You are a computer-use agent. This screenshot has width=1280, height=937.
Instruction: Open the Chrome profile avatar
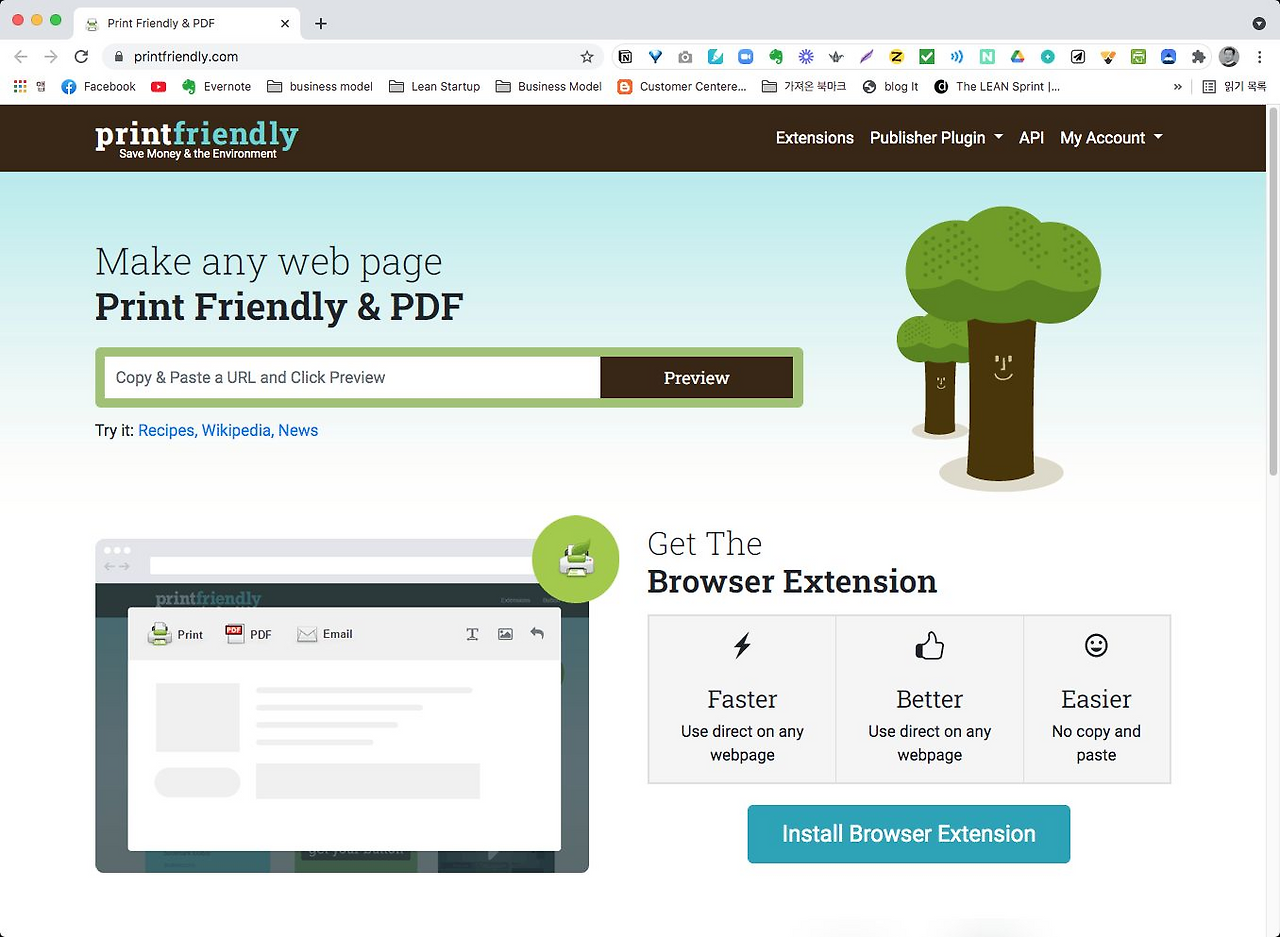click(1229, 57)
